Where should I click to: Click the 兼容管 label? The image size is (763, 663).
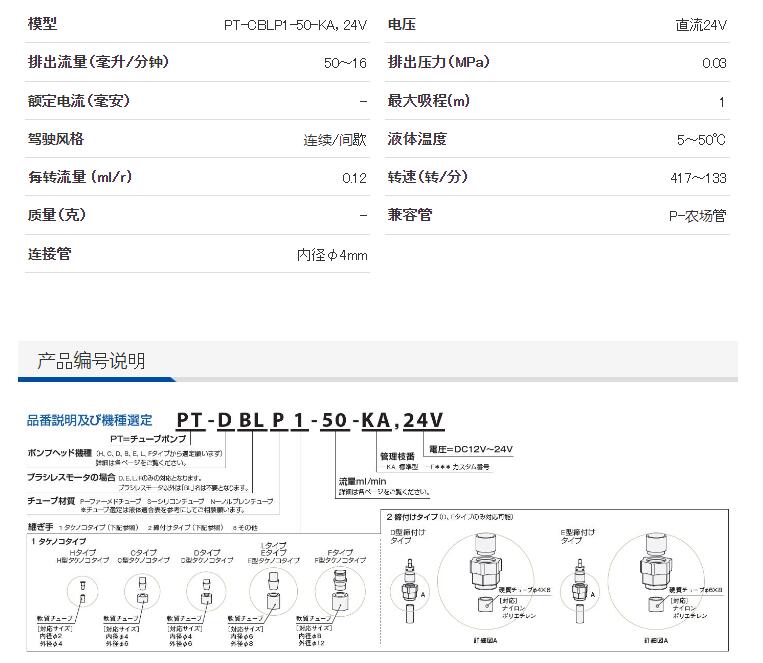tap(410, 215)
